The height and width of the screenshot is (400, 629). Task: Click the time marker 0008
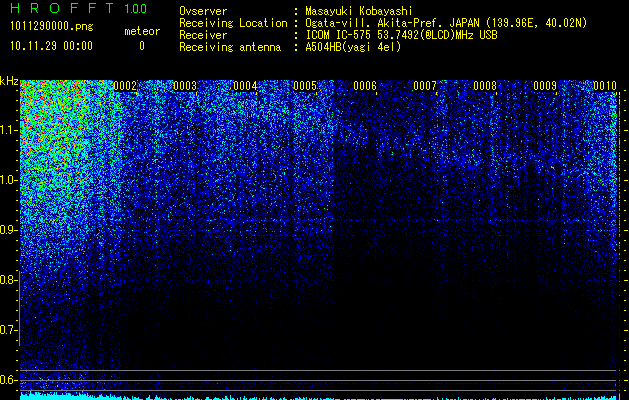485,86
